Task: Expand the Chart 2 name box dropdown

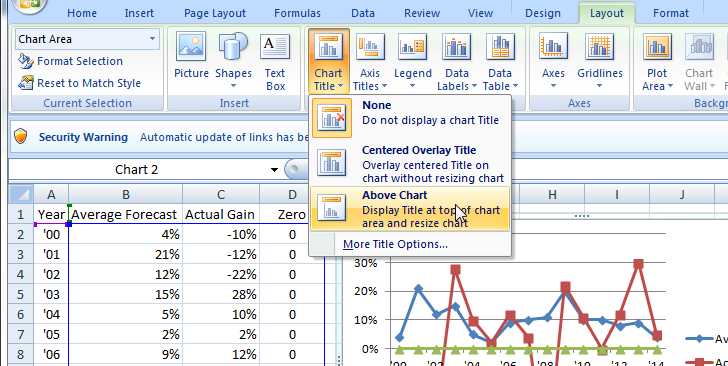Action: coord(274,170)
